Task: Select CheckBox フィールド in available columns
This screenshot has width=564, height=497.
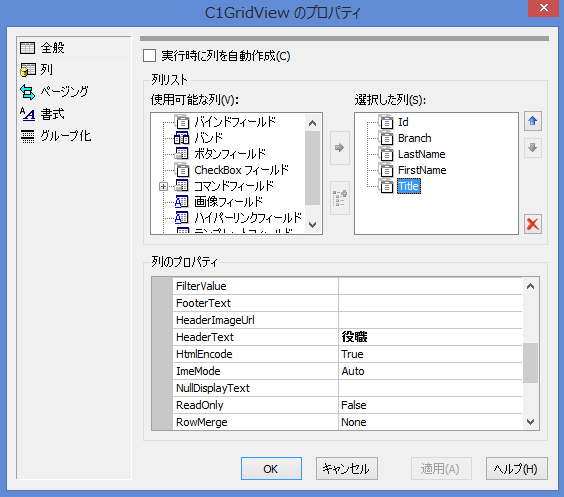Action: tap(241, 170)
